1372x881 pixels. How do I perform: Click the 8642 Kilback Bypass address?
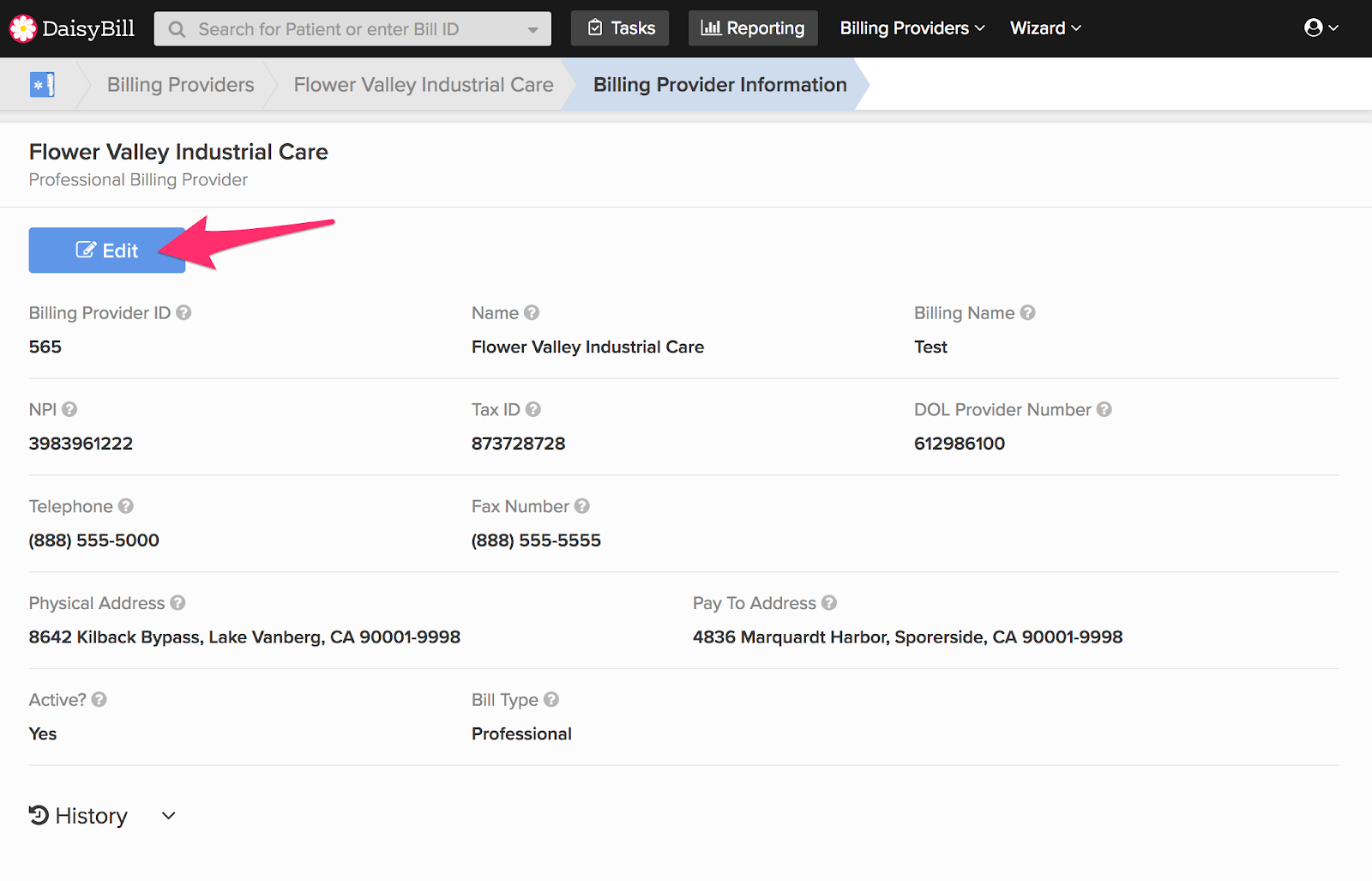pyautogui.click(x=244, y=637)
